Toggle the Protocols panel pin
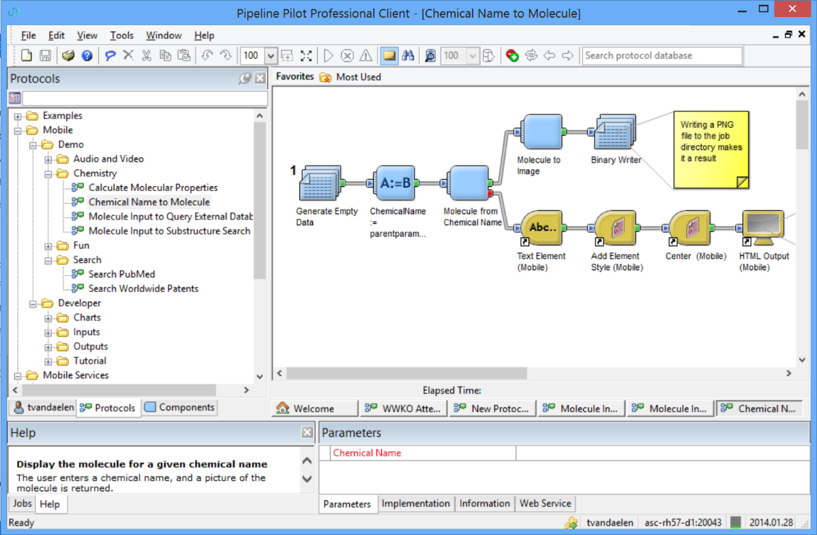 click(x=245, y=79)
